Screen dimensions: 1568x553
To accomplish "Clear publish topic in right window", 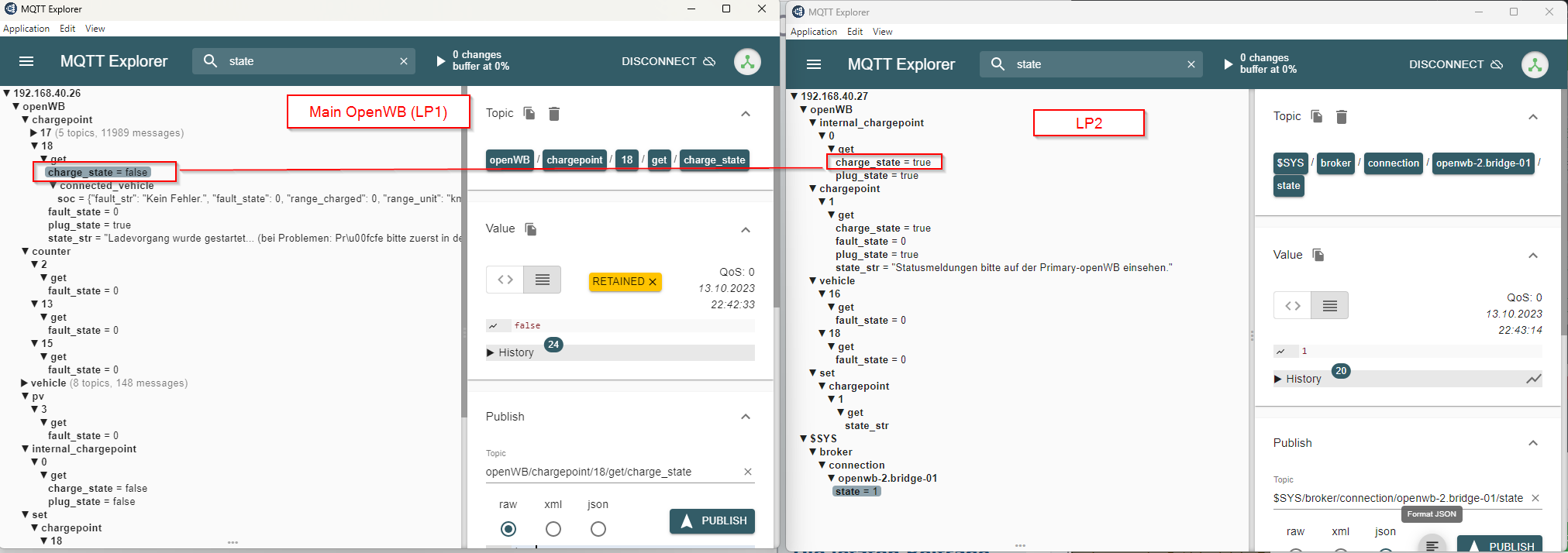I will pos(1535,498).
